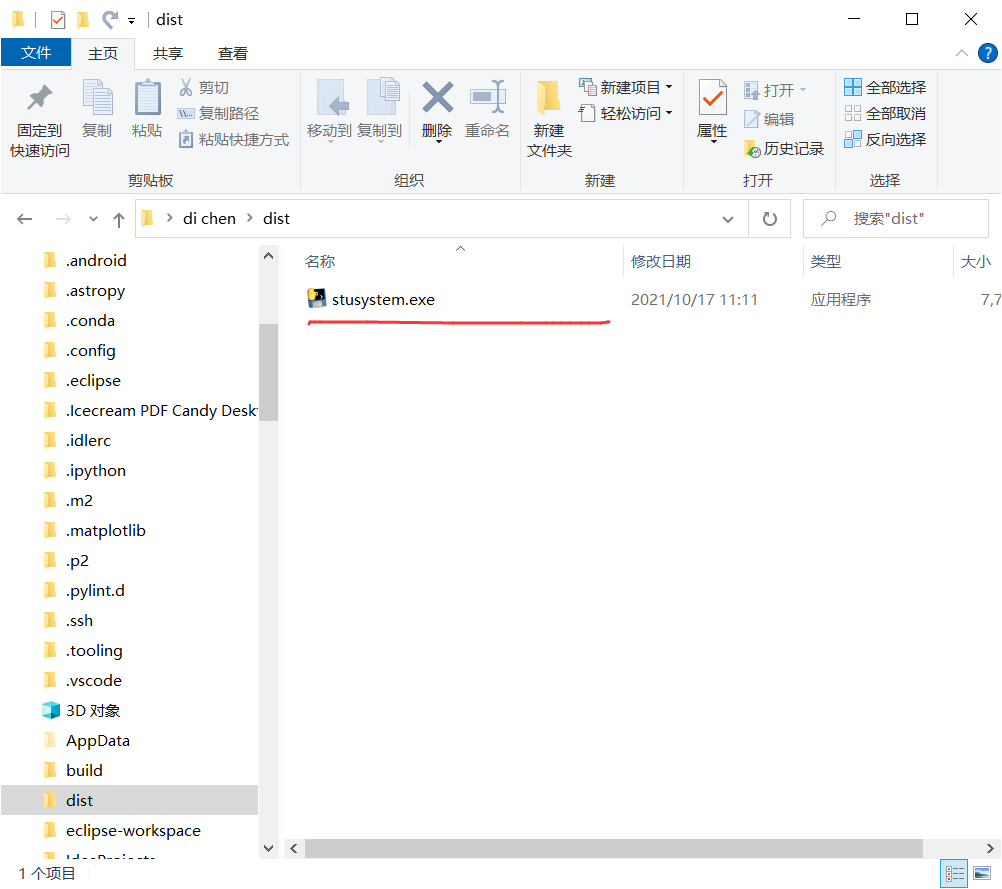This screenshot has height=889, width=1002.
Task: Open Copy to (复制到) menu
Action: click(x=380, y=111)
